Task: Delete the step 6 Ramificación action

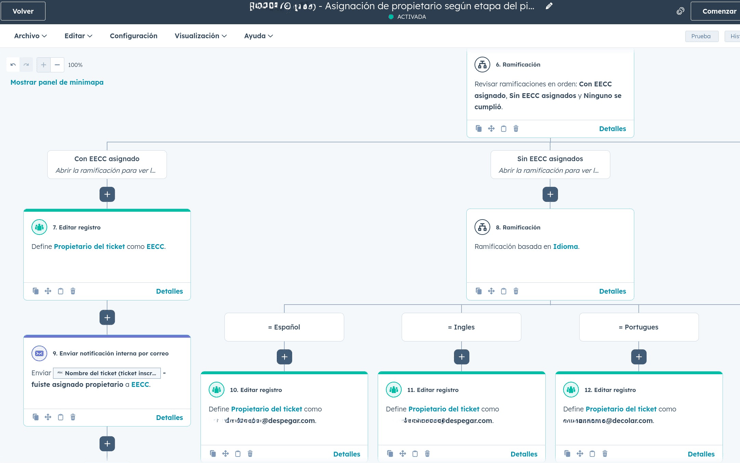Action: pos(516,128)
